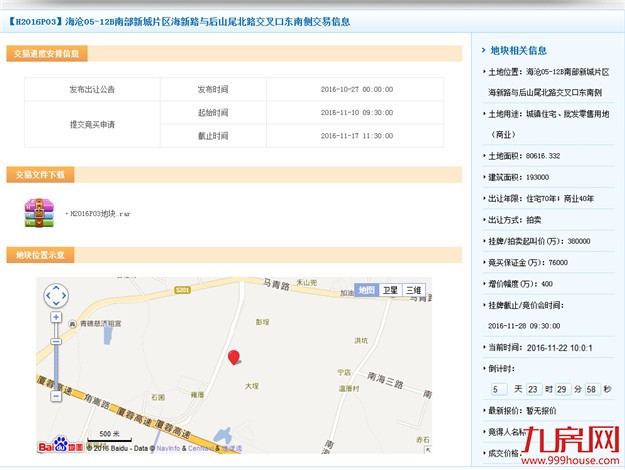Screen dimensions: 625x470
Task: Open the NavInfo data link
Action: [x=168, y=448]
